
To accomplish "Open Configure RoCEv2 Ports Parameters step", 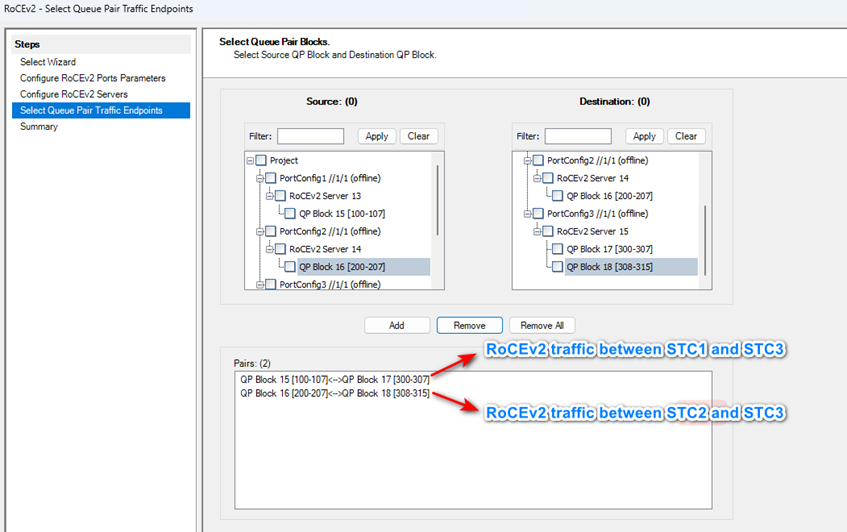I will click(92, 78).
